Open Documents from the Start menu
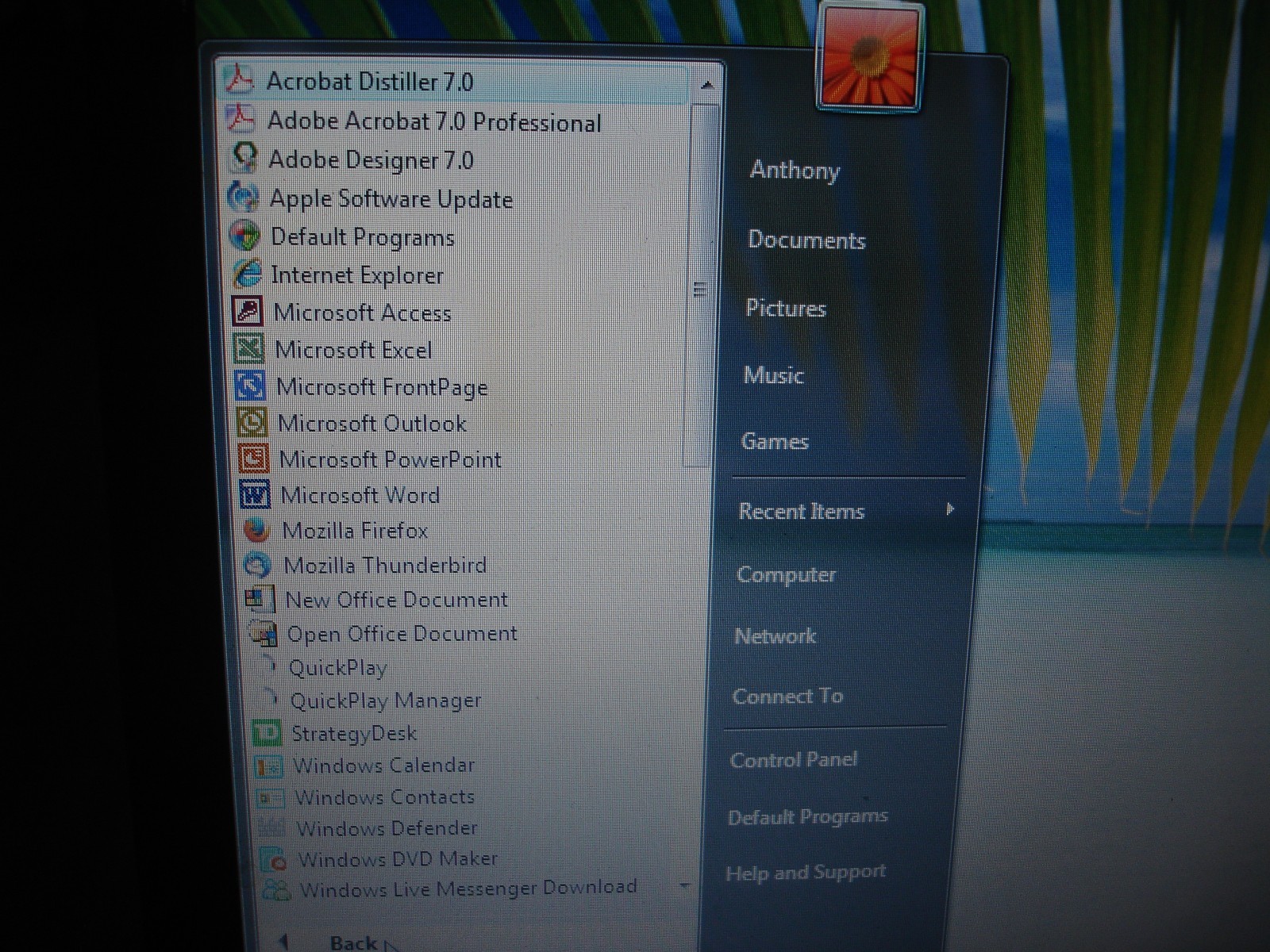Screen dimensions: 1270x952 (806, 240)
